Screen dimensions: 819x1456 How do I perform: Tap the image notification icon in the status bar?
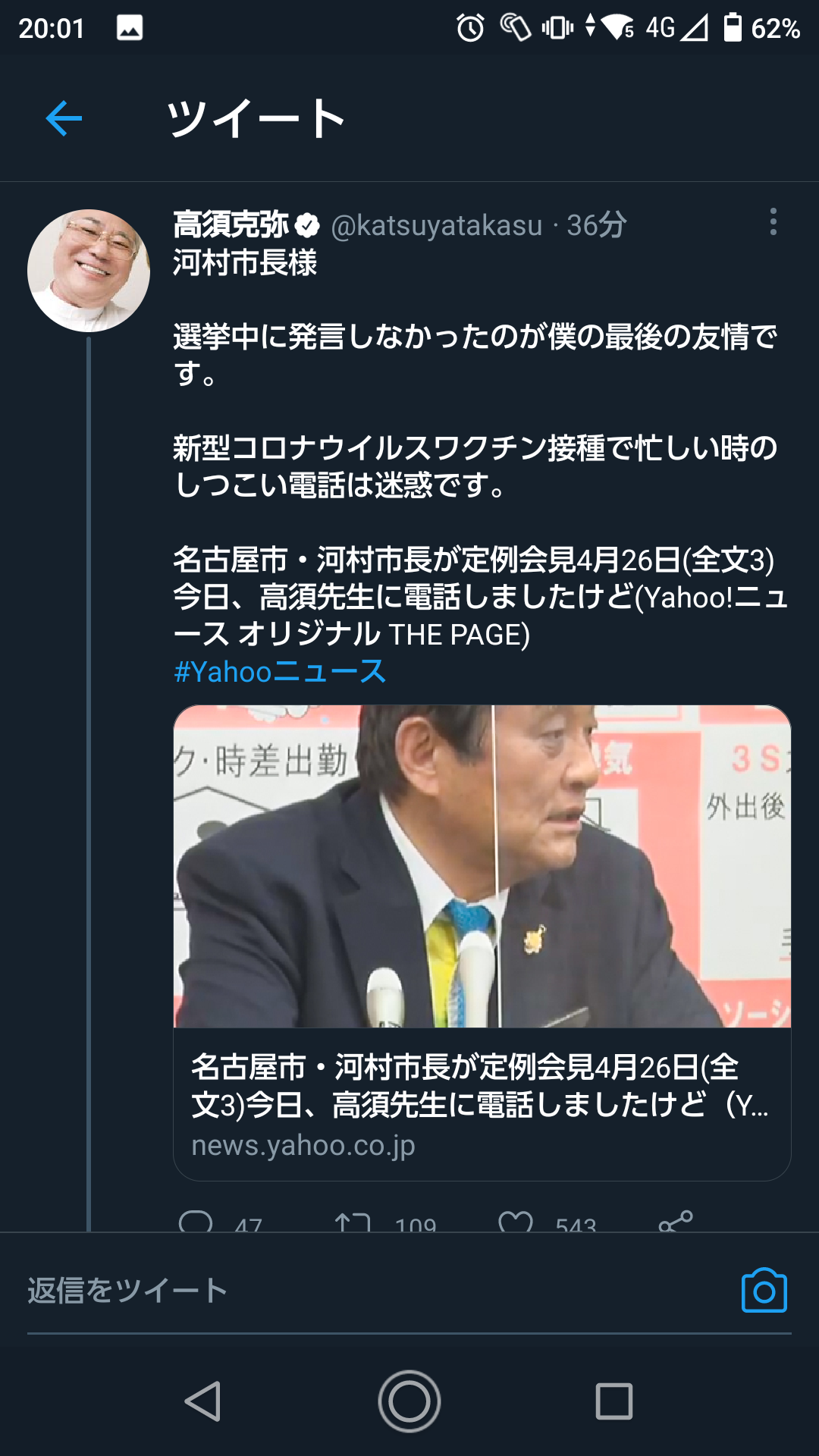130,28
